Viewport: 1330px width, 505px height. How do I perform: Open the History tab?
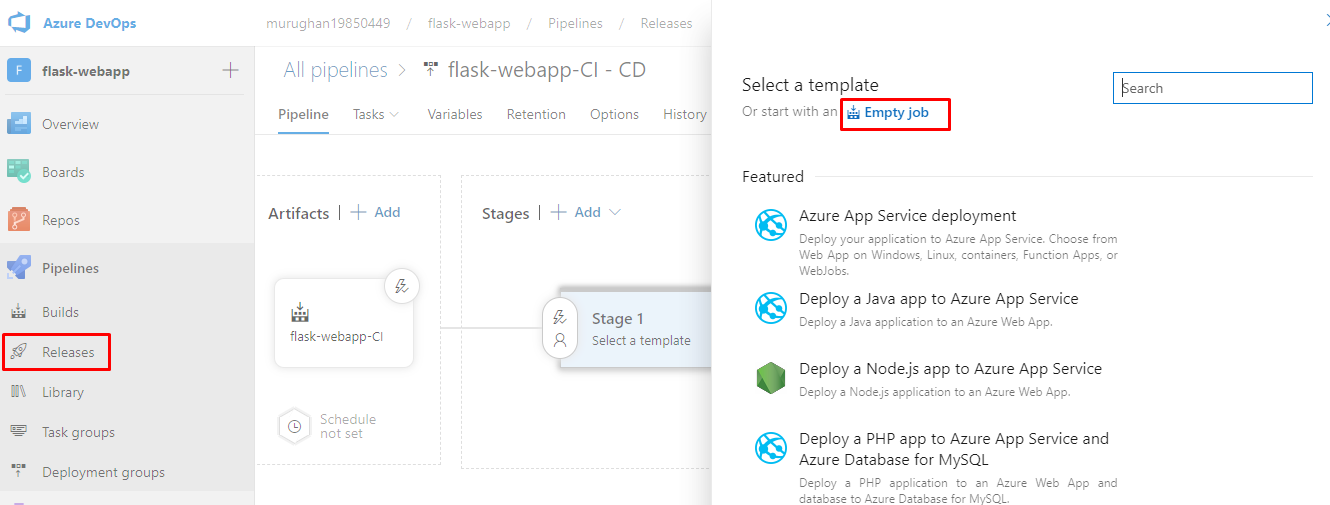[685, 114]
